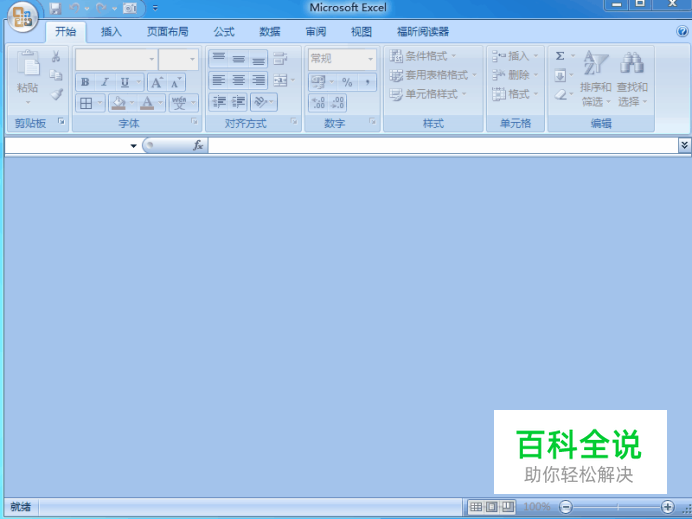The height and width of the screenshot is (519, 692).
Task: Click Accounting Number Format icon
Action: click(318, 82)
